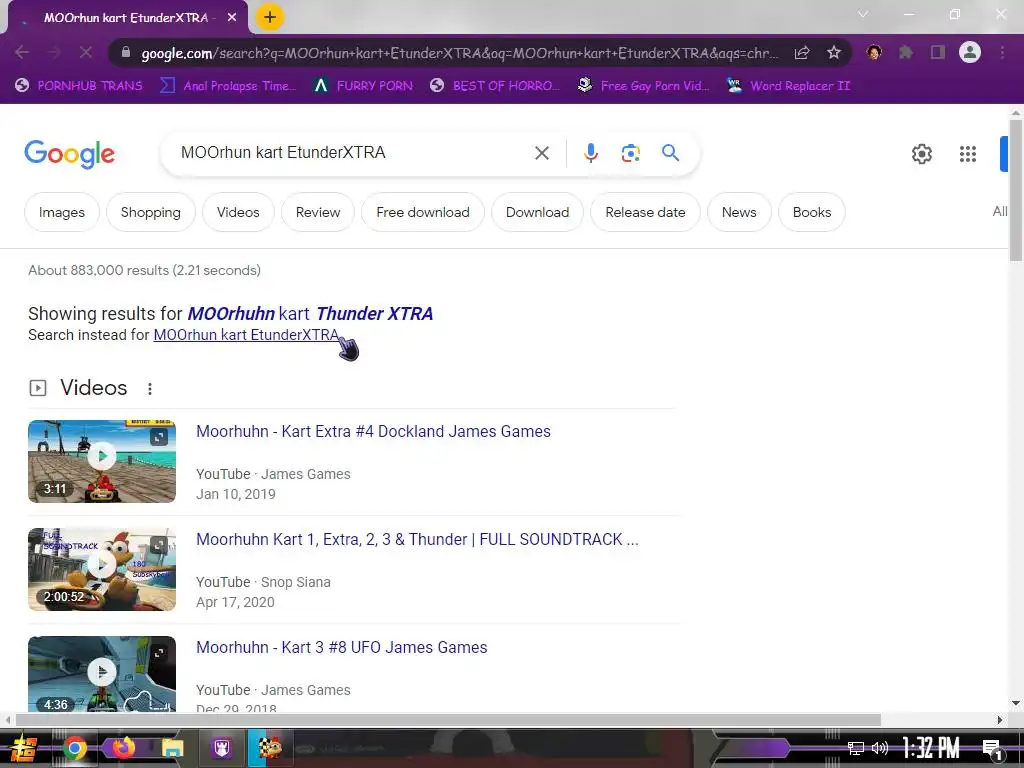Select the Free download filter chip
Screen dimensions: 1024x768
click(423, 212)
